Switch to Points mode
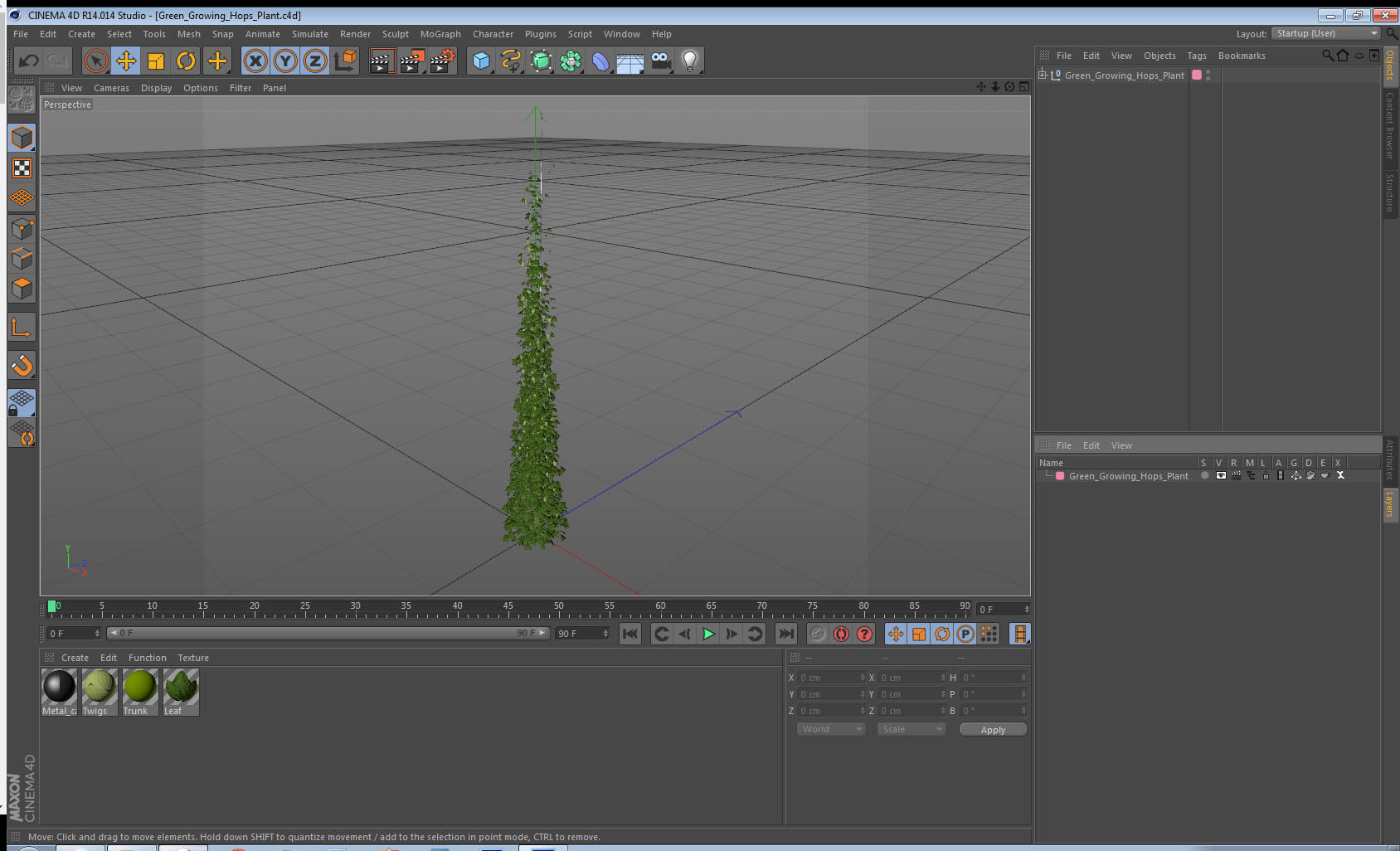The width and height of the screenshot is (1400, 851). [22, 228]
